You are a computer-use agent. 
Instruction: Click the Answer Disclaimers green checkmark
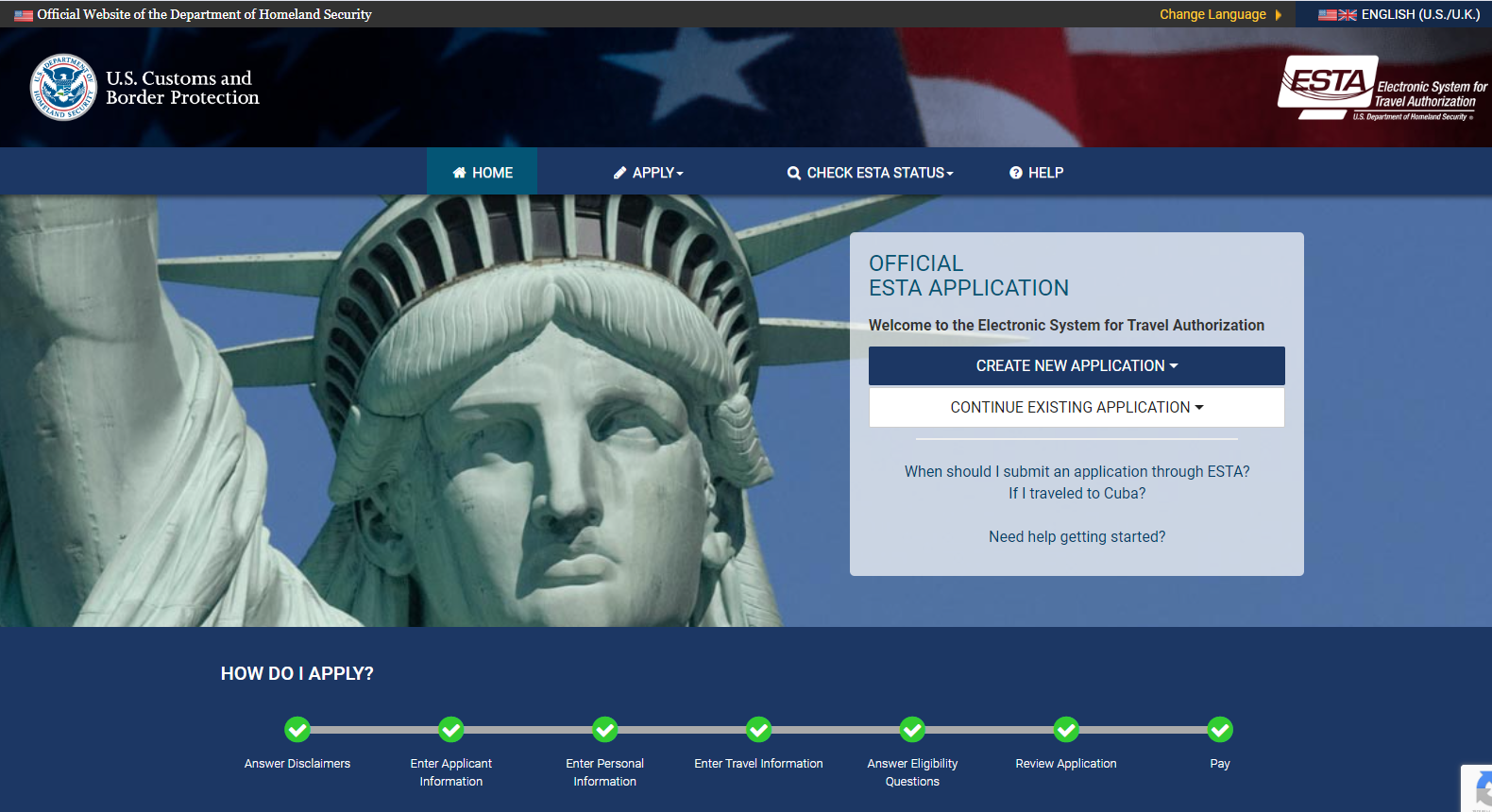pyautogui.click(x=297, y=730)
